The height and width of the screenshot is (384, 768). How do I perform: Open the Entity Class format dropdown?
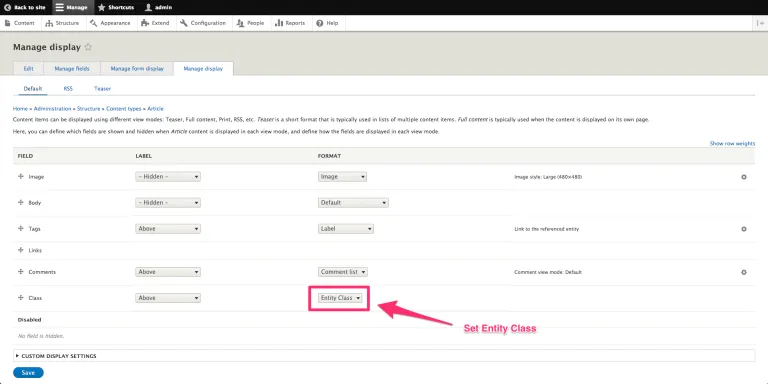(x=340, y=298)
